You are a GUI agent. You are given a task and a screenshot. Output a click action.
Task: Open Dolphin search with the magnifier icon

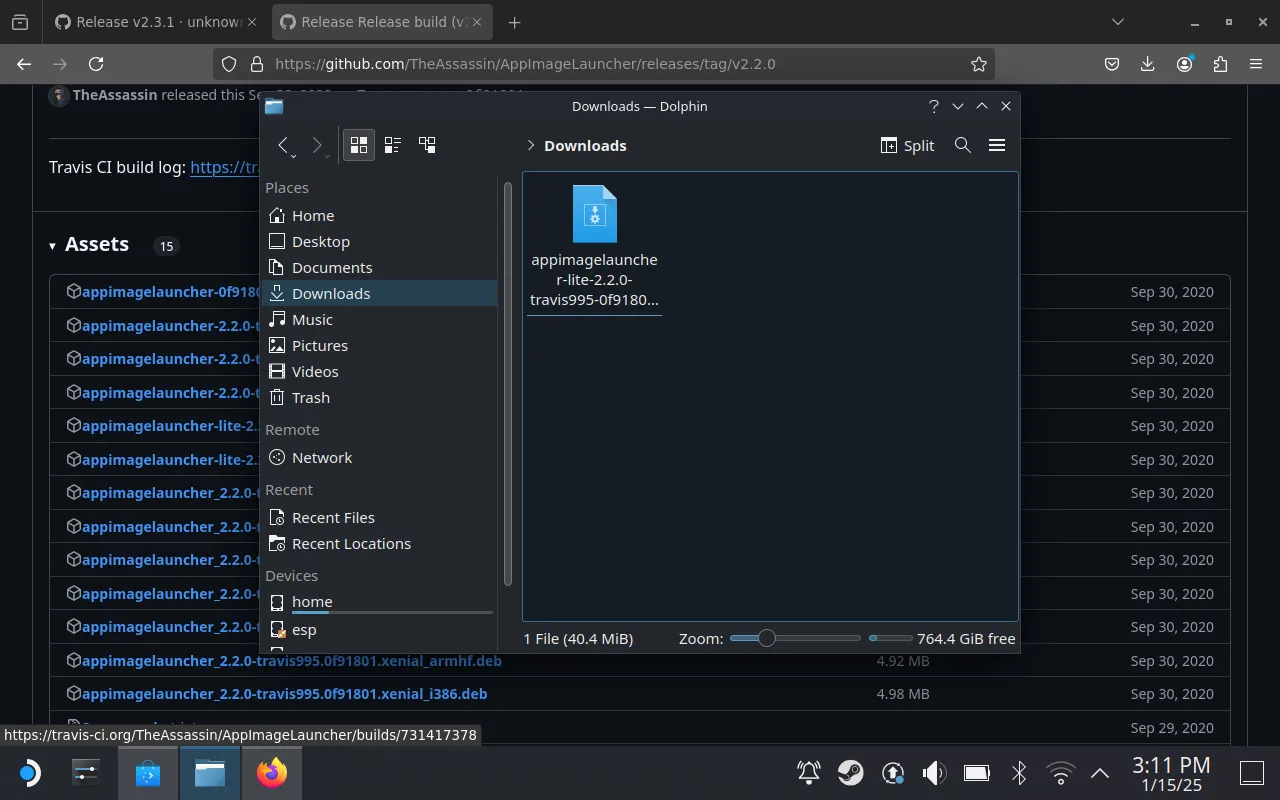click(962, 145)
